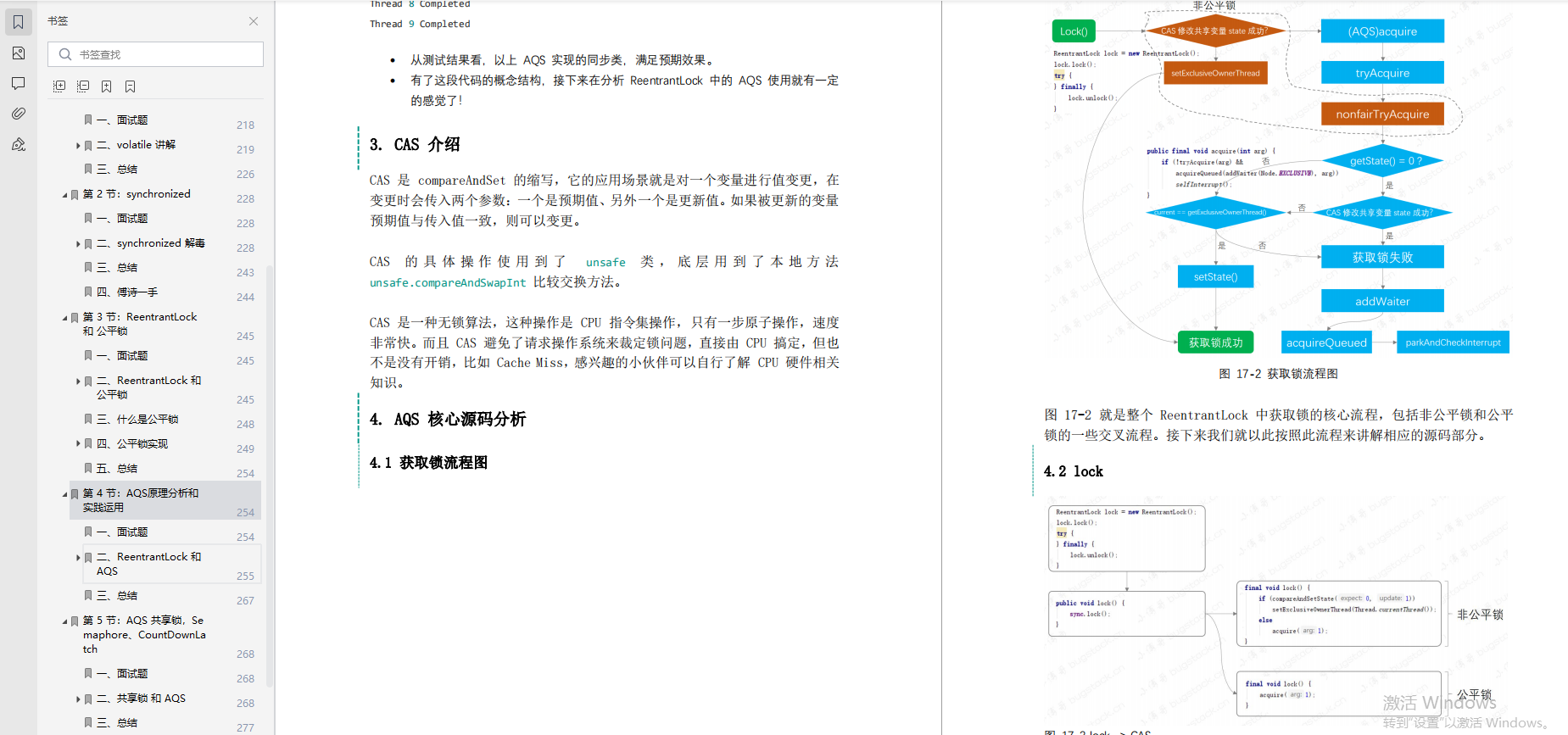Open bookmark 二、synchronized 解毒
1568x735 pixels.
(x=151, y=243)
